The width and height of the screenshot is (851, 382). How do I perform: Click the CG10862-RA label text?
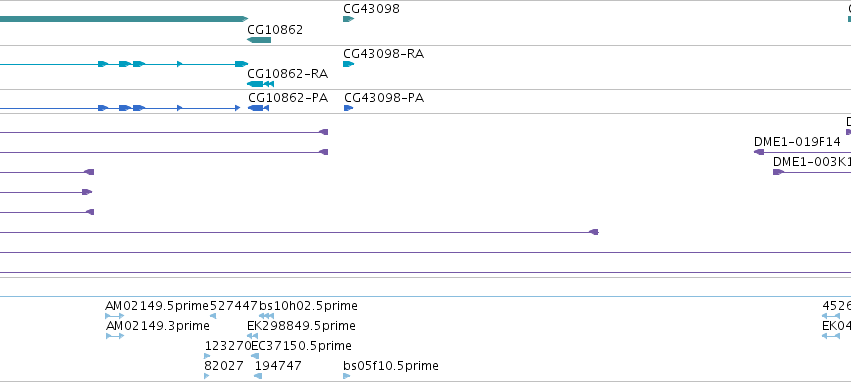[288, 74]
